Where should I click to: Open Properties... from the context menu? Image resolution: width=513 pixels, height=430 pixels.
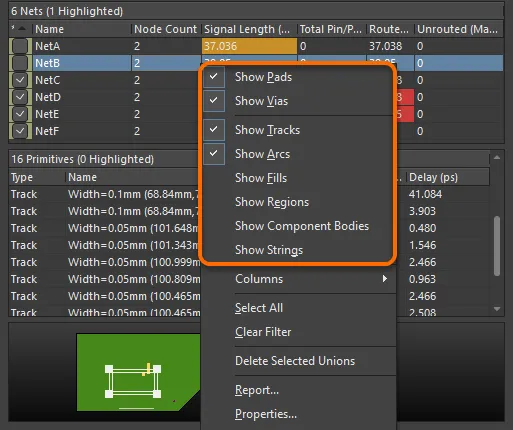(266, 414)
